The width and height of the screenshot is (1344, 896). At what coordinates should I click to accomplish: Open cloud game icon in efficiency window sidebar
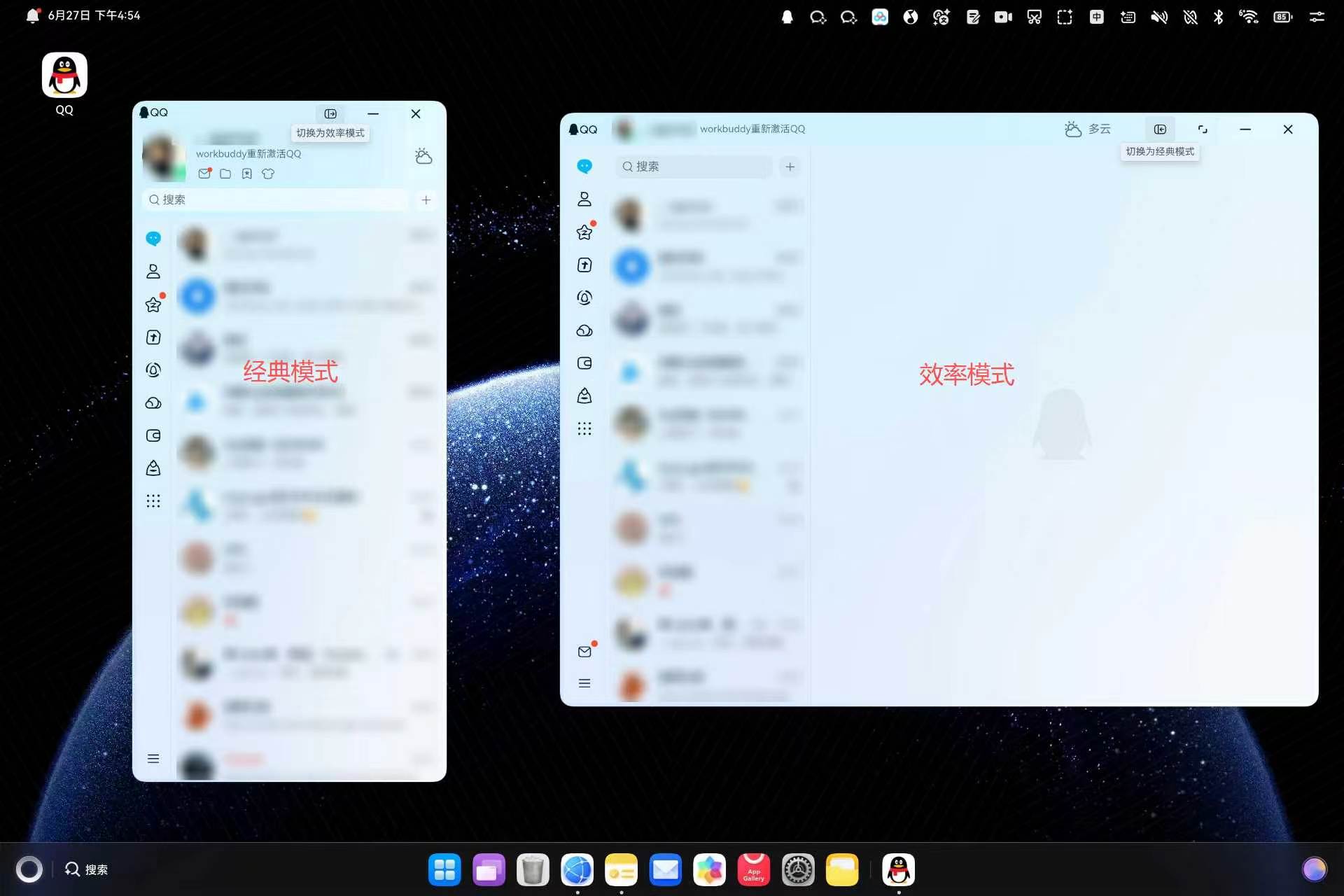coord(584,330)
